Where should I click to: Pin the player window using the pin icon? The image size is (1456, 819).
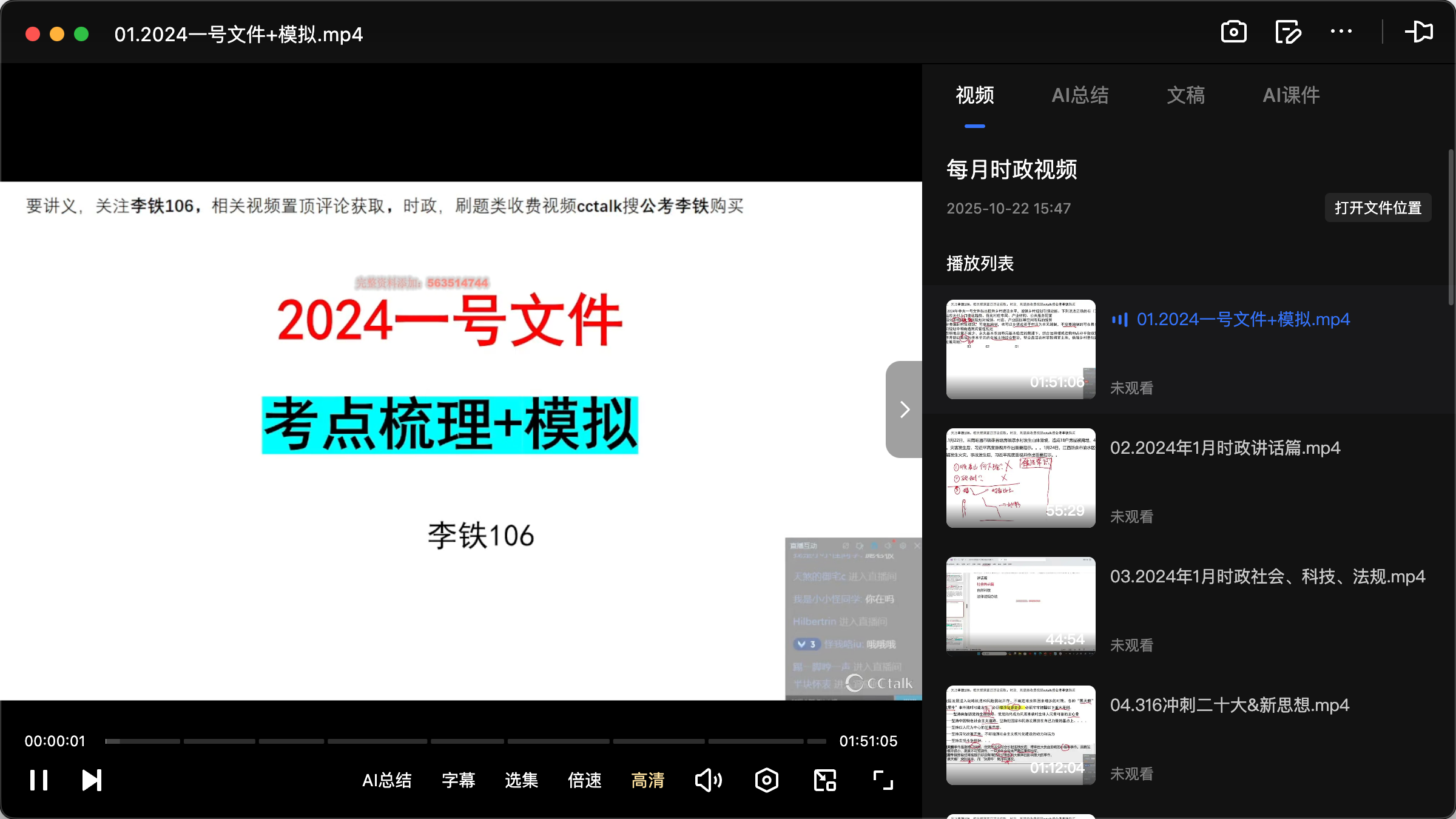(1420, 32)
